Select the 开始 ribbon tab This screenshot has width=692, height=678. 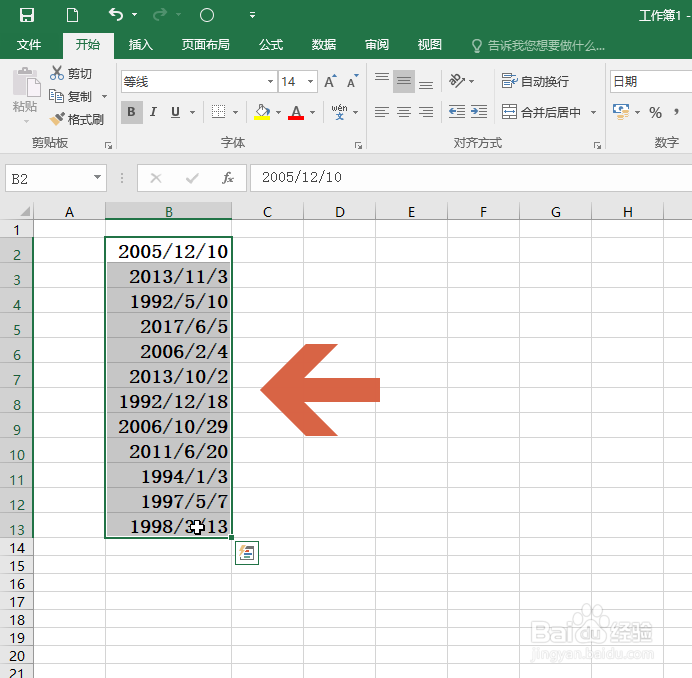[88, 45]
